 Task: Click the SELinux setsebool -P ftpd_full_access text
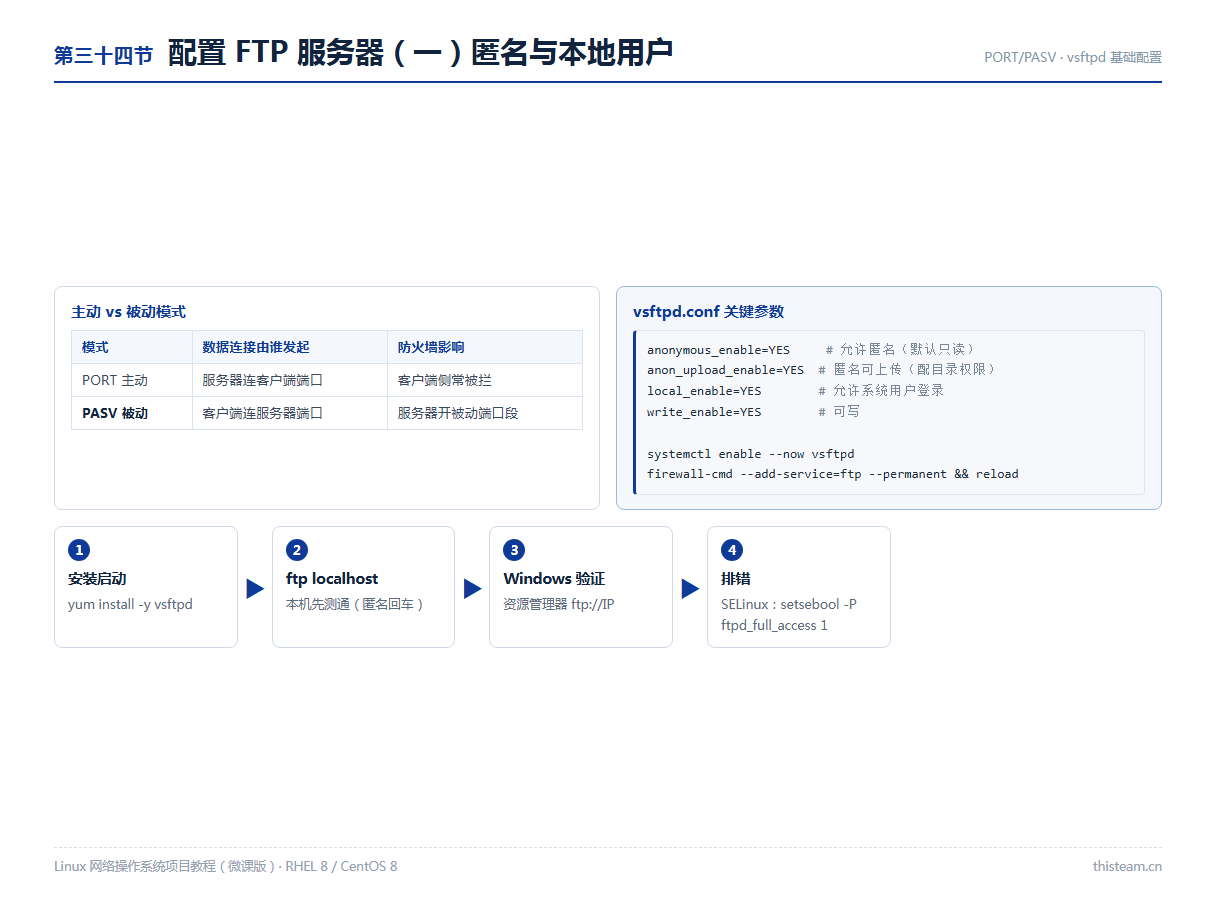tap(789, 615)
